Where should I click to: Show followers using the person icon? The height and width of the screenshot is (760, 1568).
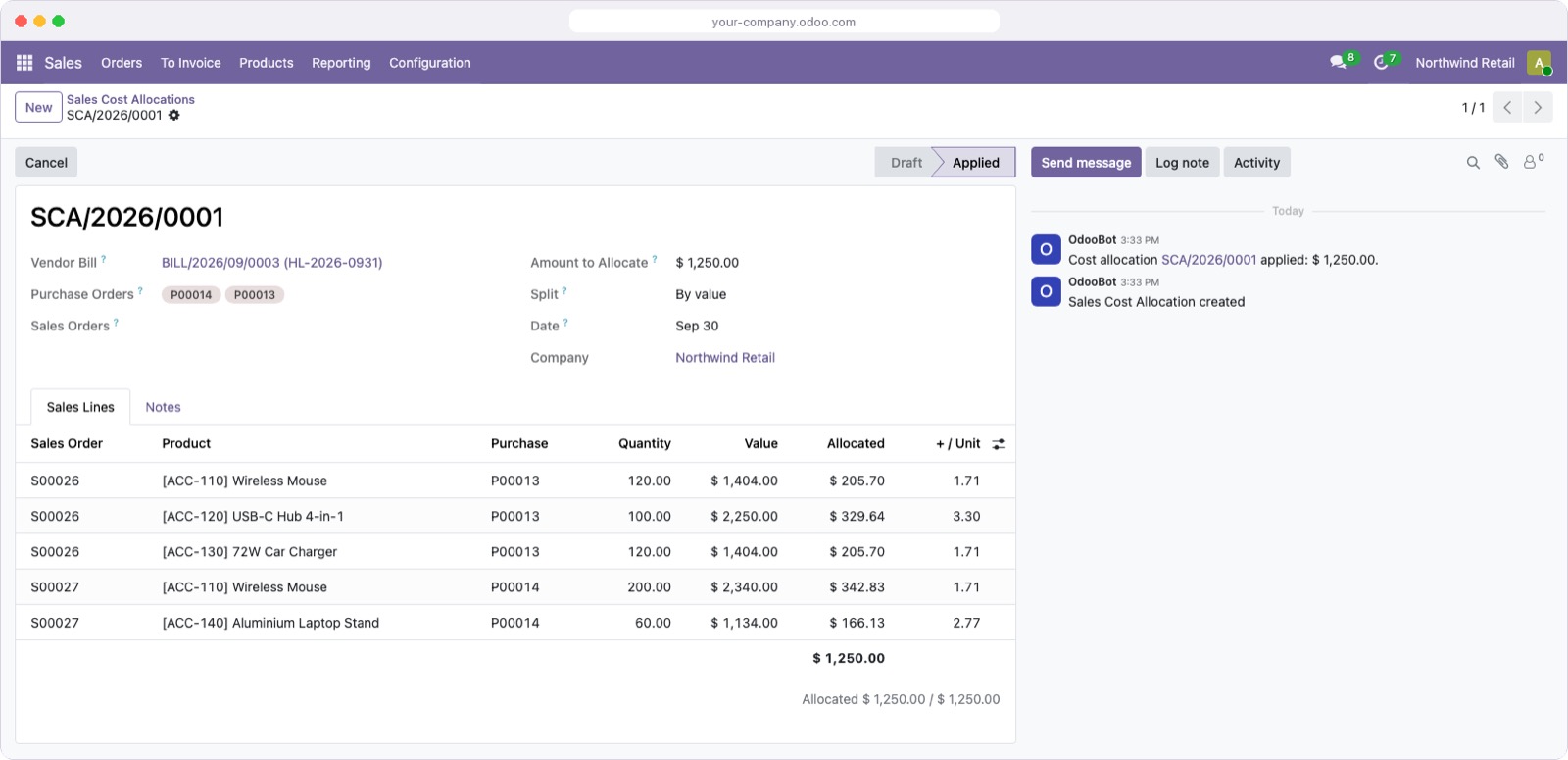click(1530, 162)
